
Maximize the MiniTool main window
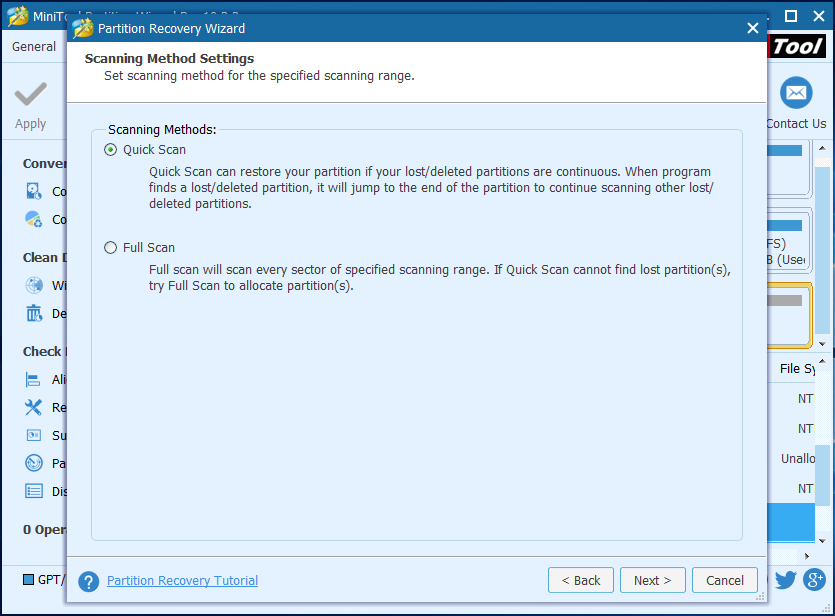pos(791,17)
